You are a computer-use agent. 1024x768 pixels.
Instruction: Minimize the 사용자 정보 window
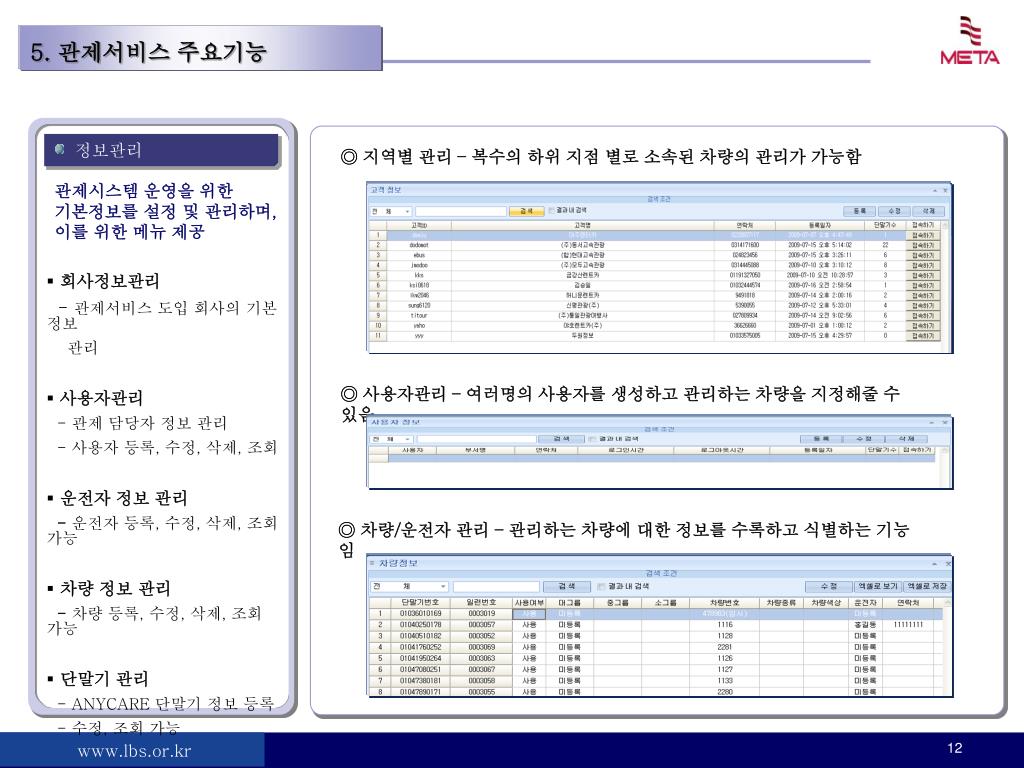coord(932,423)
